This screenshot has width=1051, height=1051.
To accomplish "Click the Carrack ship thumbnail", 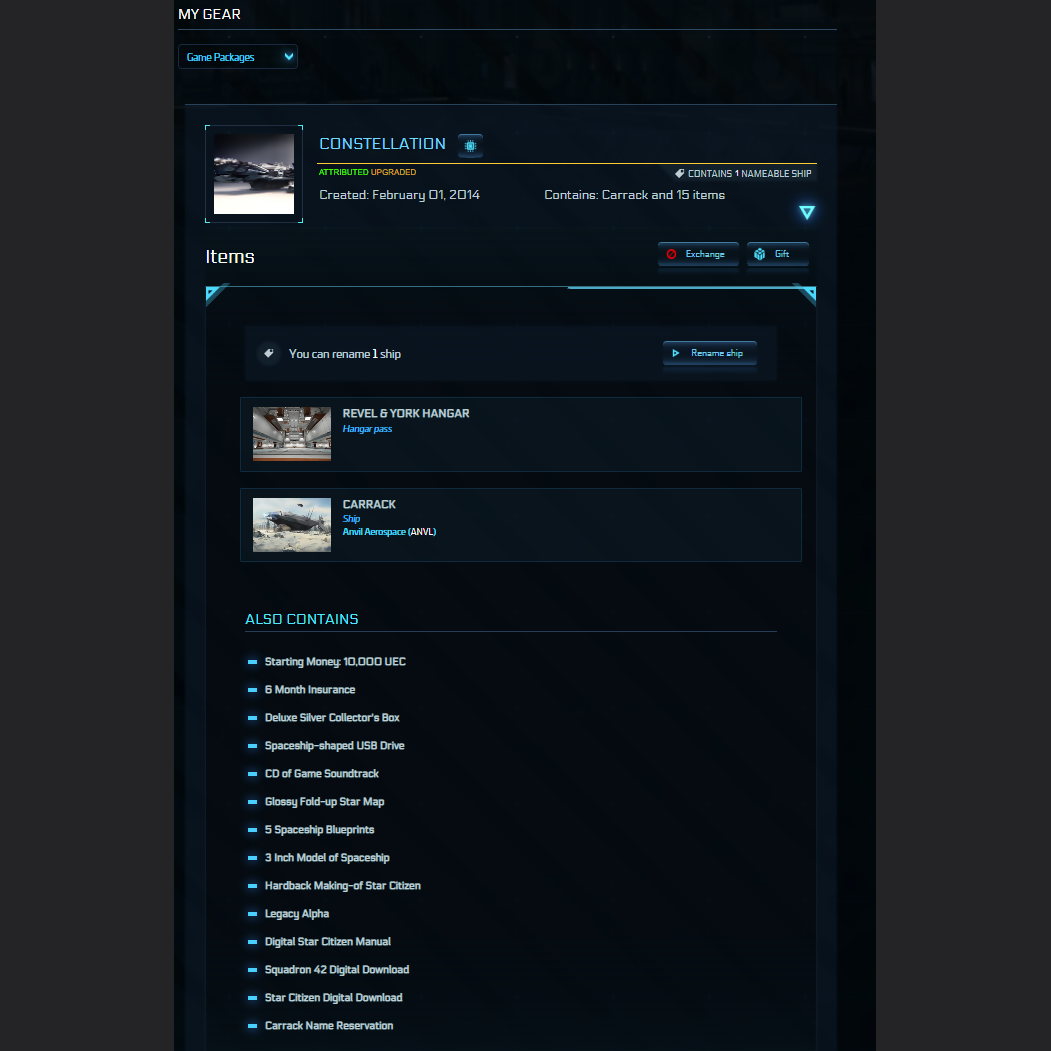I will coord(291,524).
